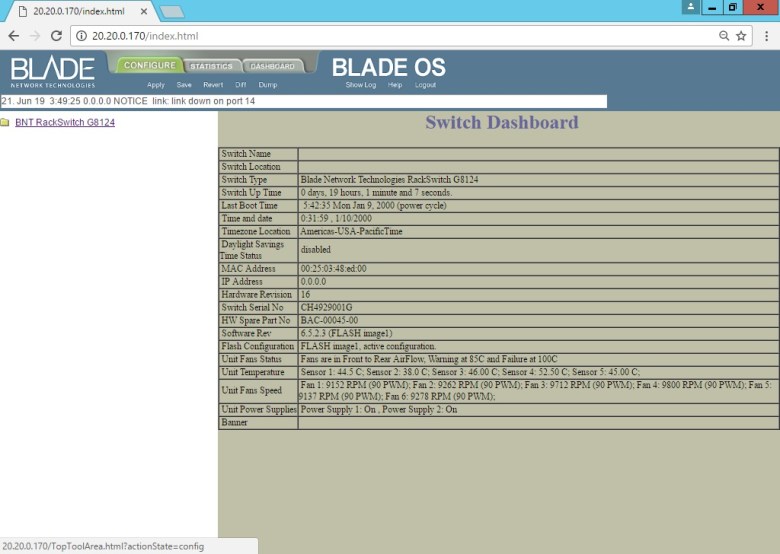Click the address bar URL field
Screen dimensions: 780x554
pos(400,35)
